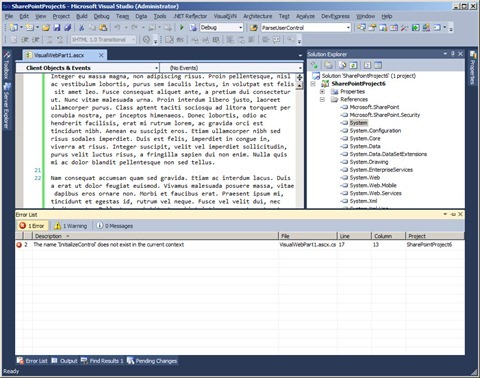
Task: Click Refresh icon in Solution Explorer toolbar
Action: (x=353, y=65)
